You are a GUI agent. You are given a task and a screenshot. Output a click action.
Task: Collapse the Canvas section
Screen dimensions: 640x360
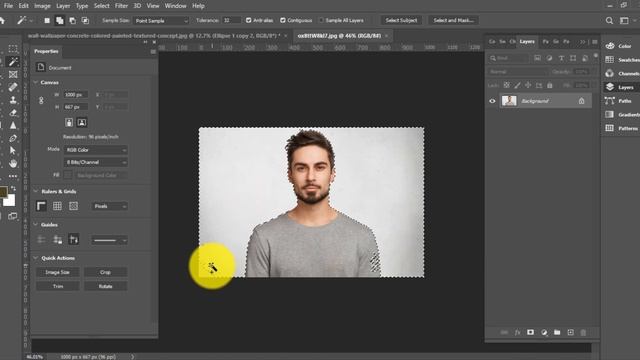tap(36, 82)
